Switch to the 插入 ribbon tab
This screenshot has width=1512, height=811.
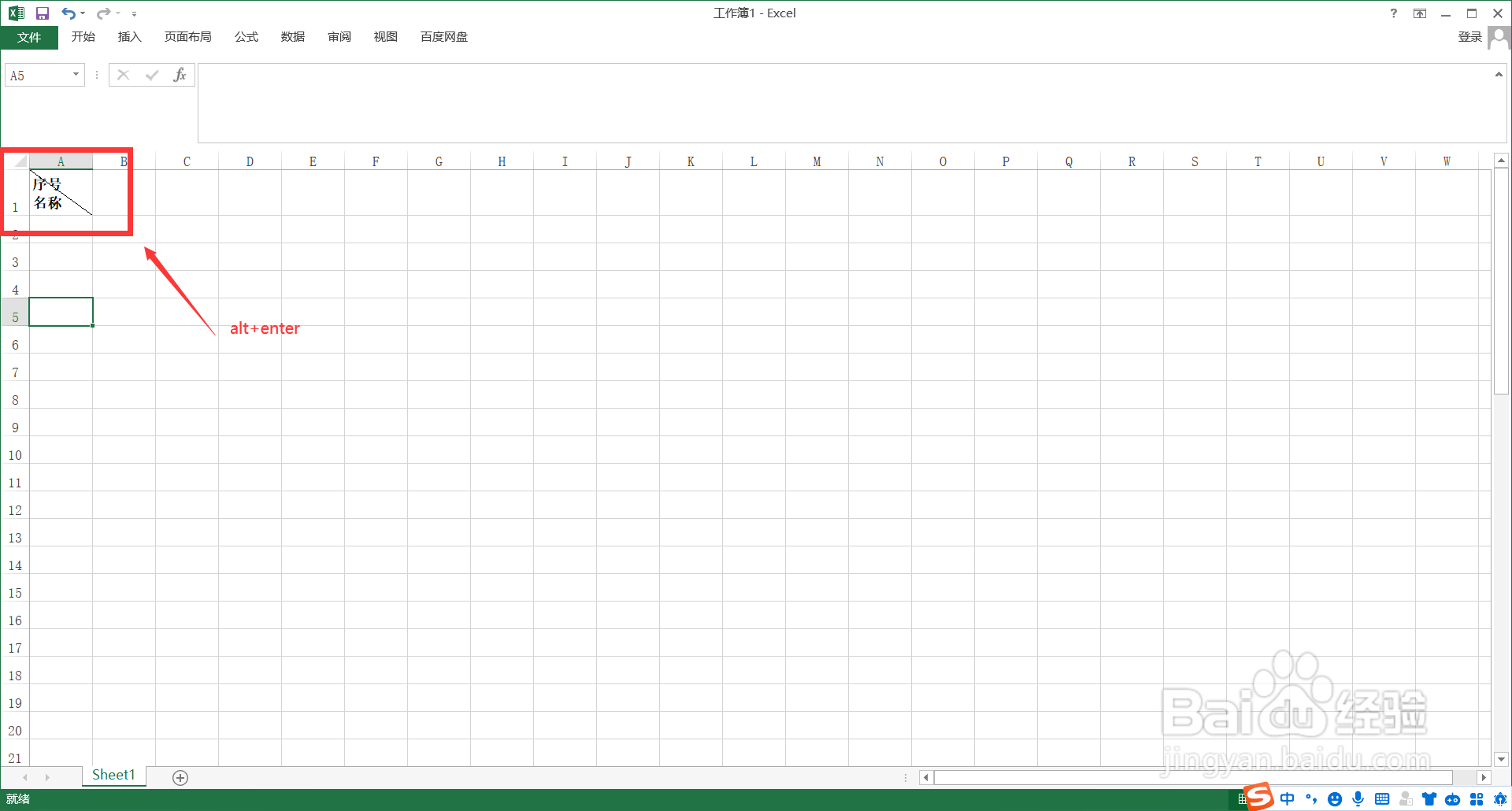[x=129, y=37]
